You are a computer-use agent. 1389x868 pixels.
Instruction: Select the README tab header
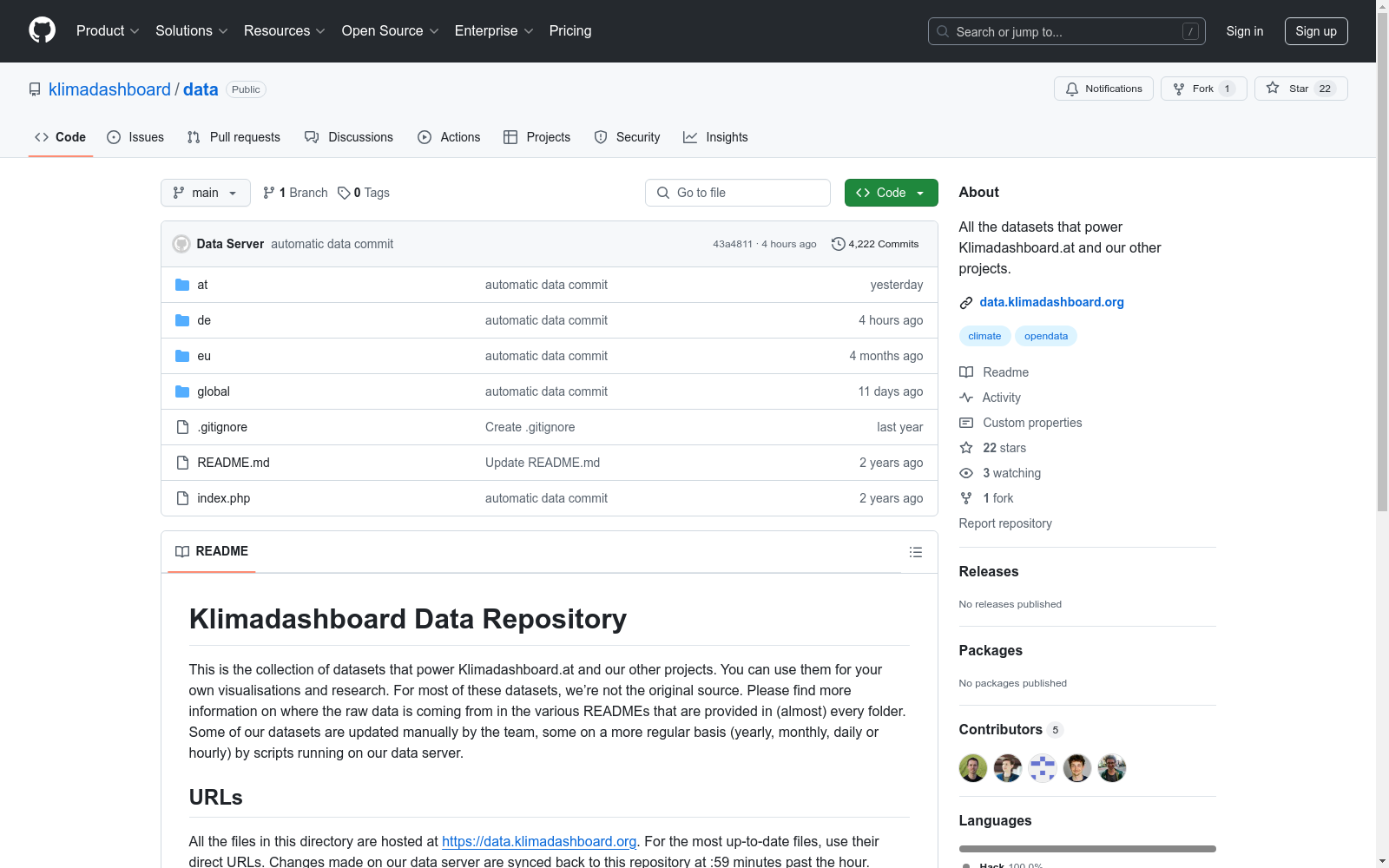pyautogui.click(x=212, y=551)
